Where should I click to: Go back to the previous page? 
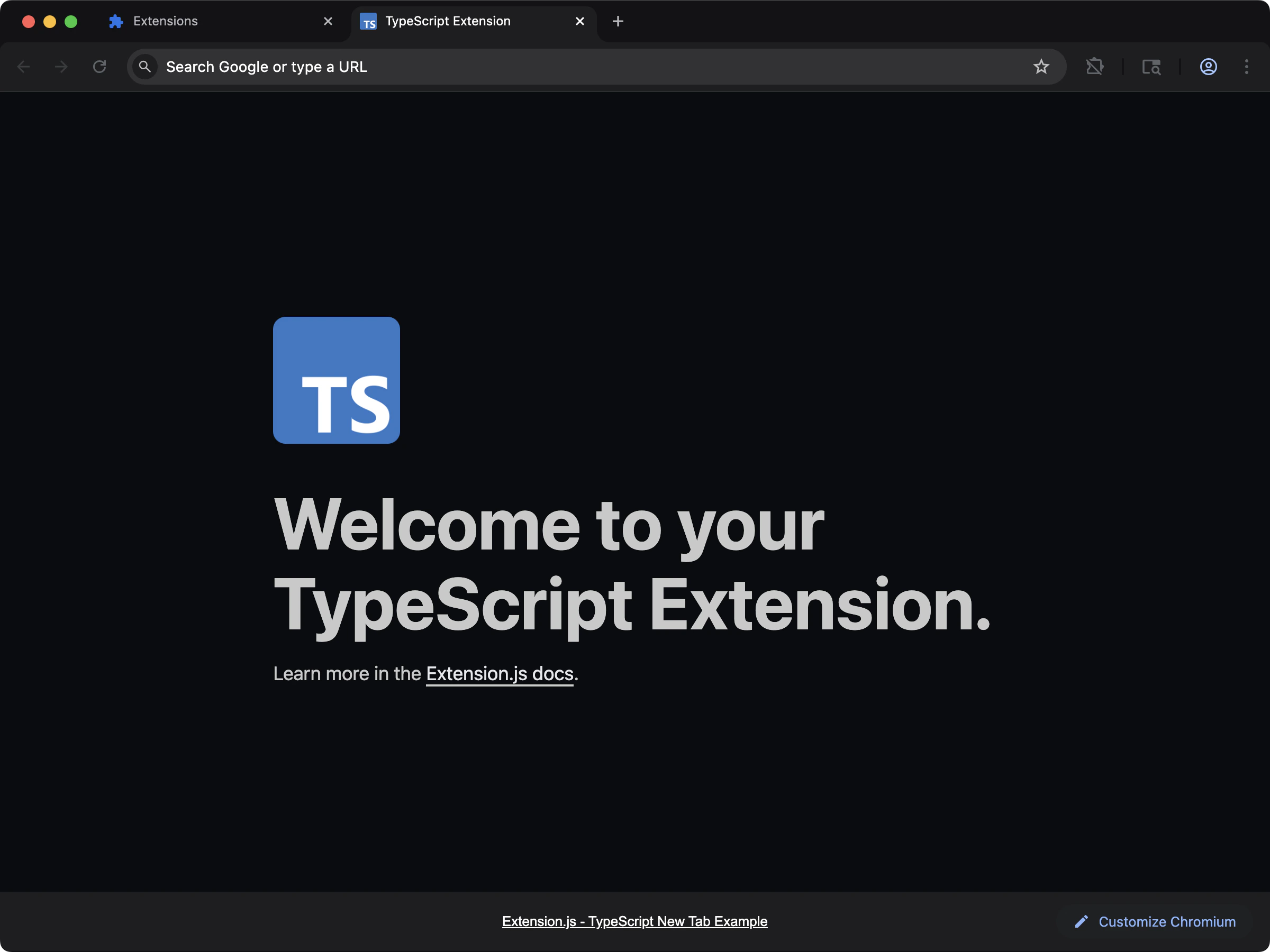tap(24, 67)
